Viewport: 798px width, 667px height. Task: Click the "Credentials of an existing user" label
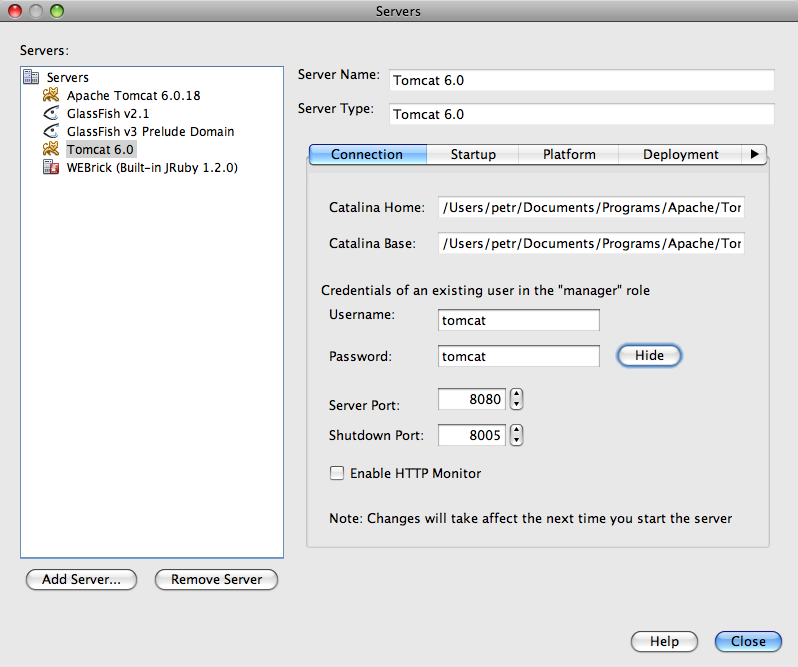coord(485,291)
